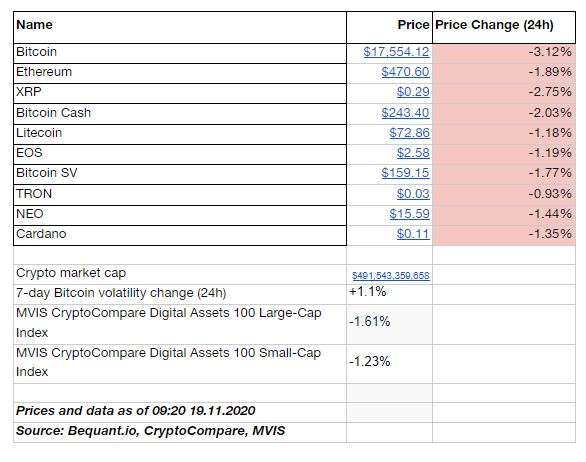Open the Ethereum price link $470.60
Screen dimensions: 586x462
405,72
